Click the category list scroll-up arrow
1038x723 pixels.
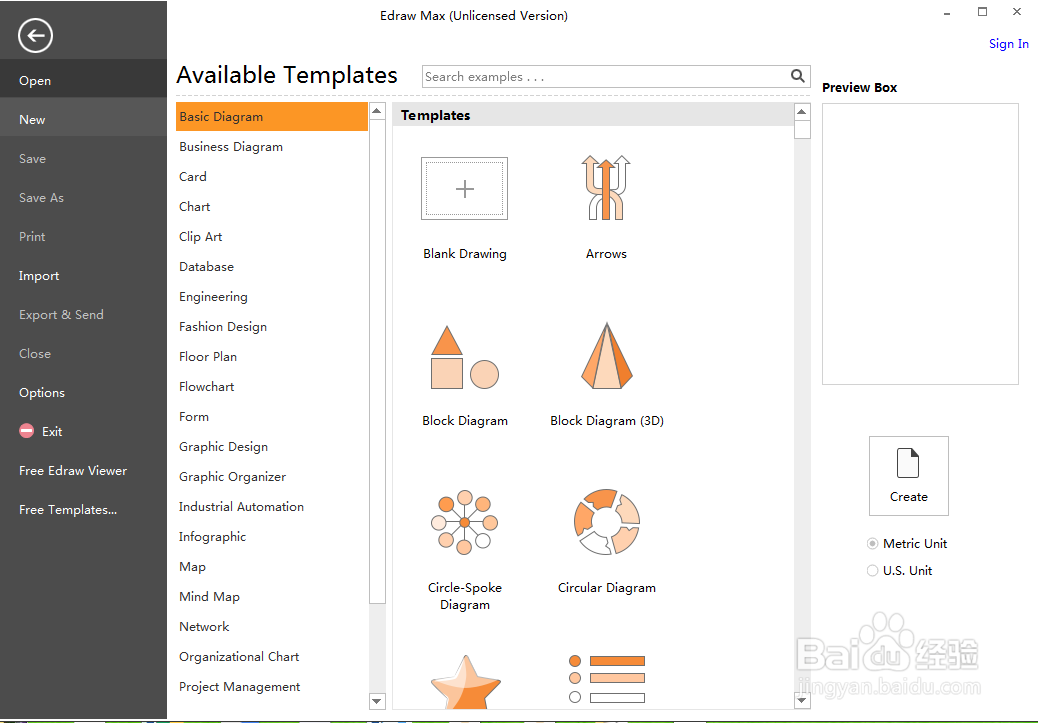(377, 111)
